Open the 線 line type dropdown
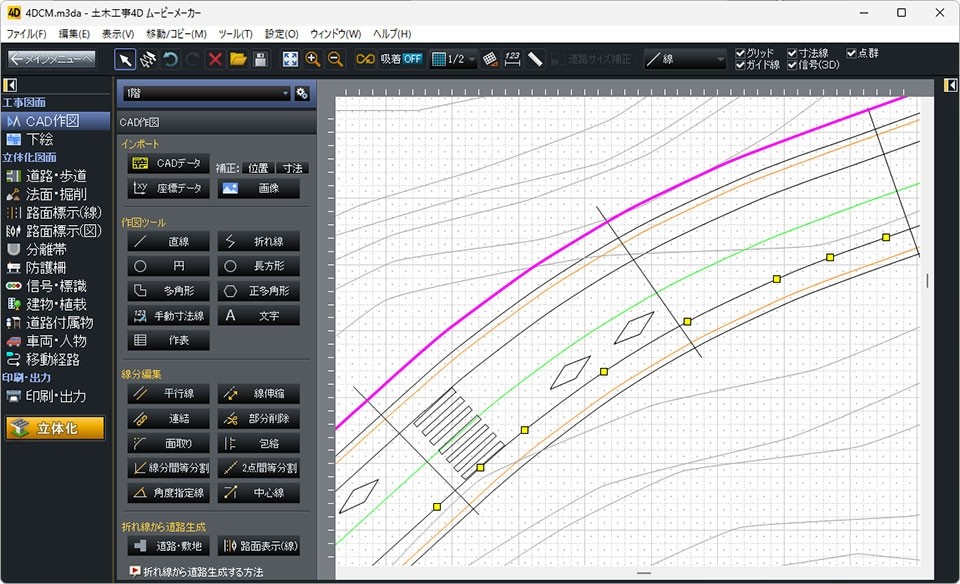 pos(685,59)
